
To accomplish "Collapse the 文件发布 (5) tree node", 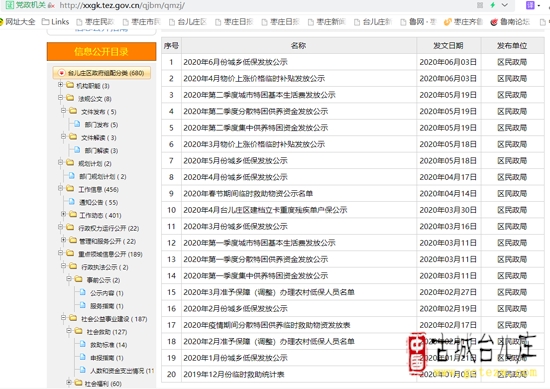I will point(63,110).
